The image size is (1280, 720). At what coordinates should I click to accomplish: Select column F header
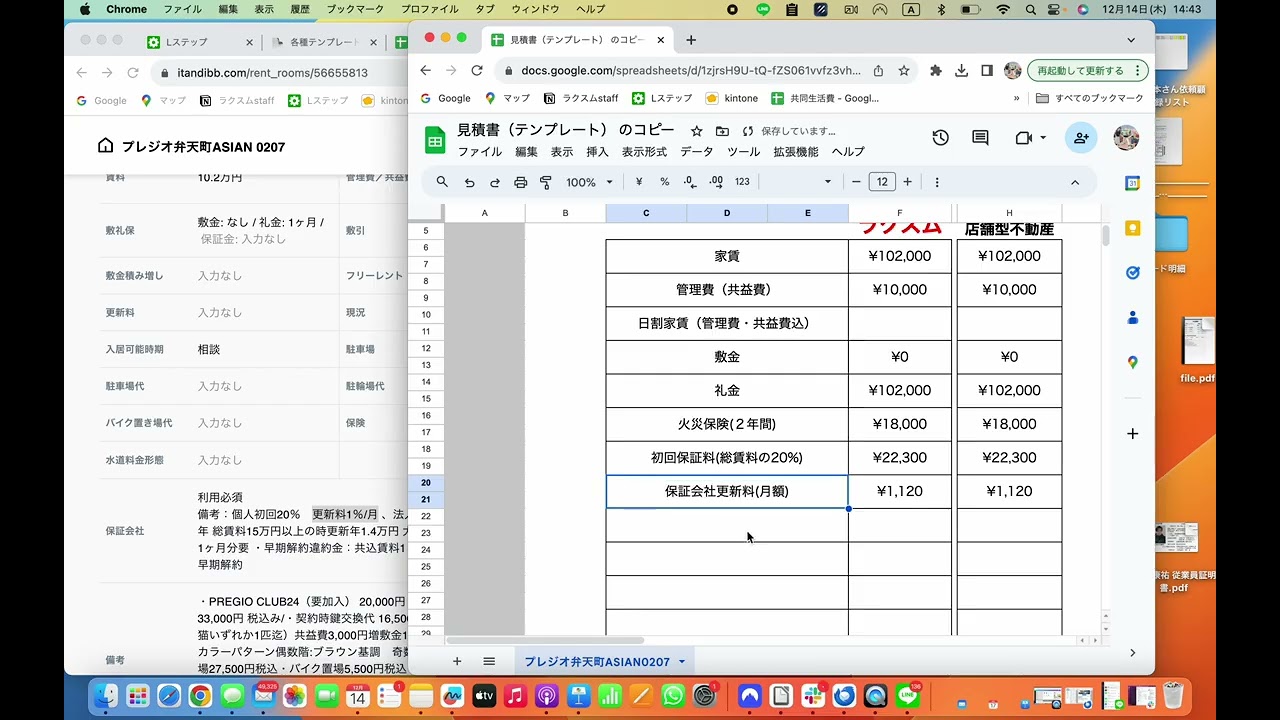[x=900, y=213]
